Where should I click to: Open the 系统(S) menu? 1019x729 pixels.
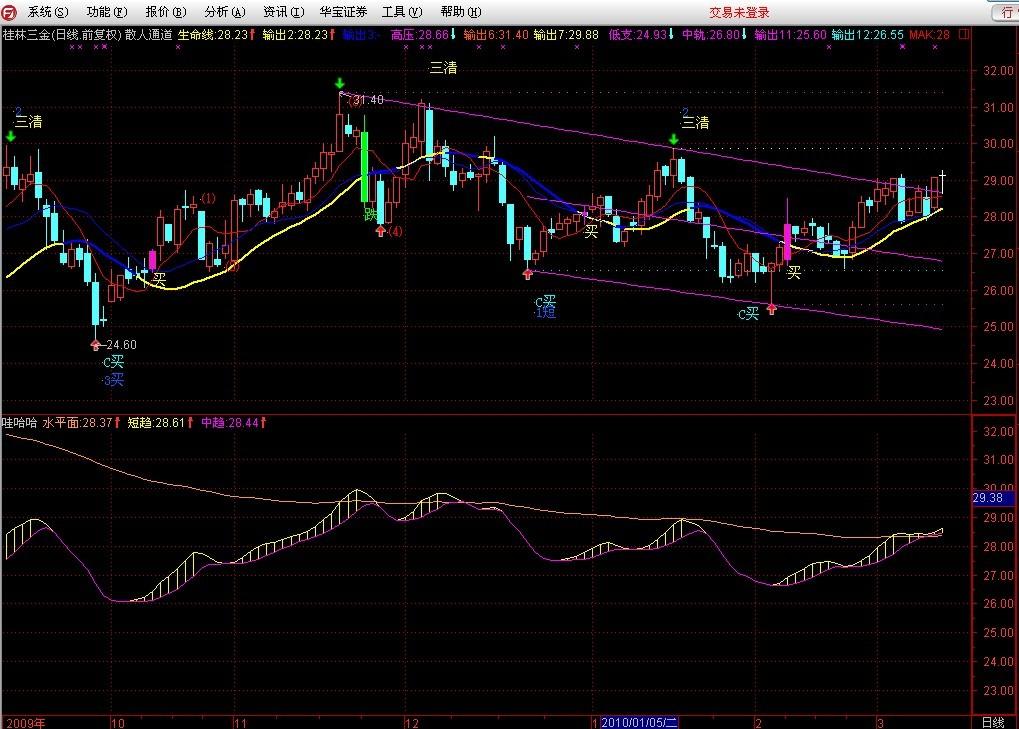click(x=48, y=12)
